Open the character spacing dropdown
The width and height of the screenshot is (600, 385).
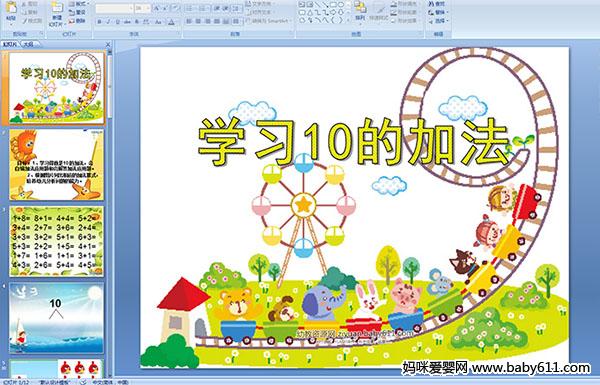[x=146, y=22]
